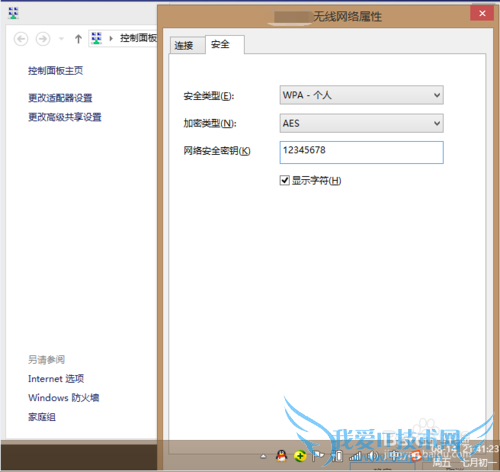Viewport: 500px width, 472px height.
Task: Open 家庭组 link
Action: point(42,417)
